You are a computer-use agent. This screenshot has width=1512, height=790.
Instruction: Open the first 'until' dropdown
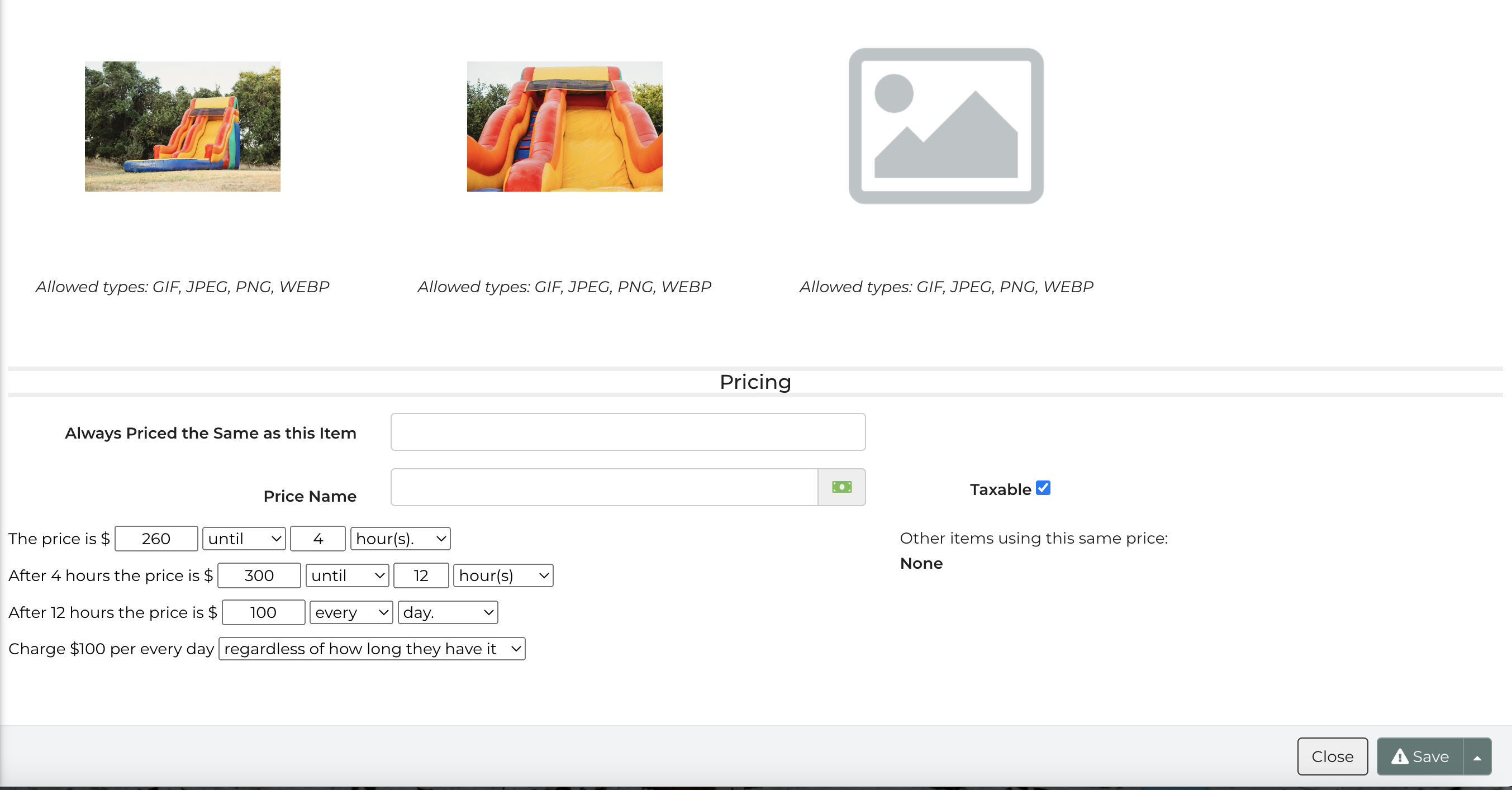[244, 539]
